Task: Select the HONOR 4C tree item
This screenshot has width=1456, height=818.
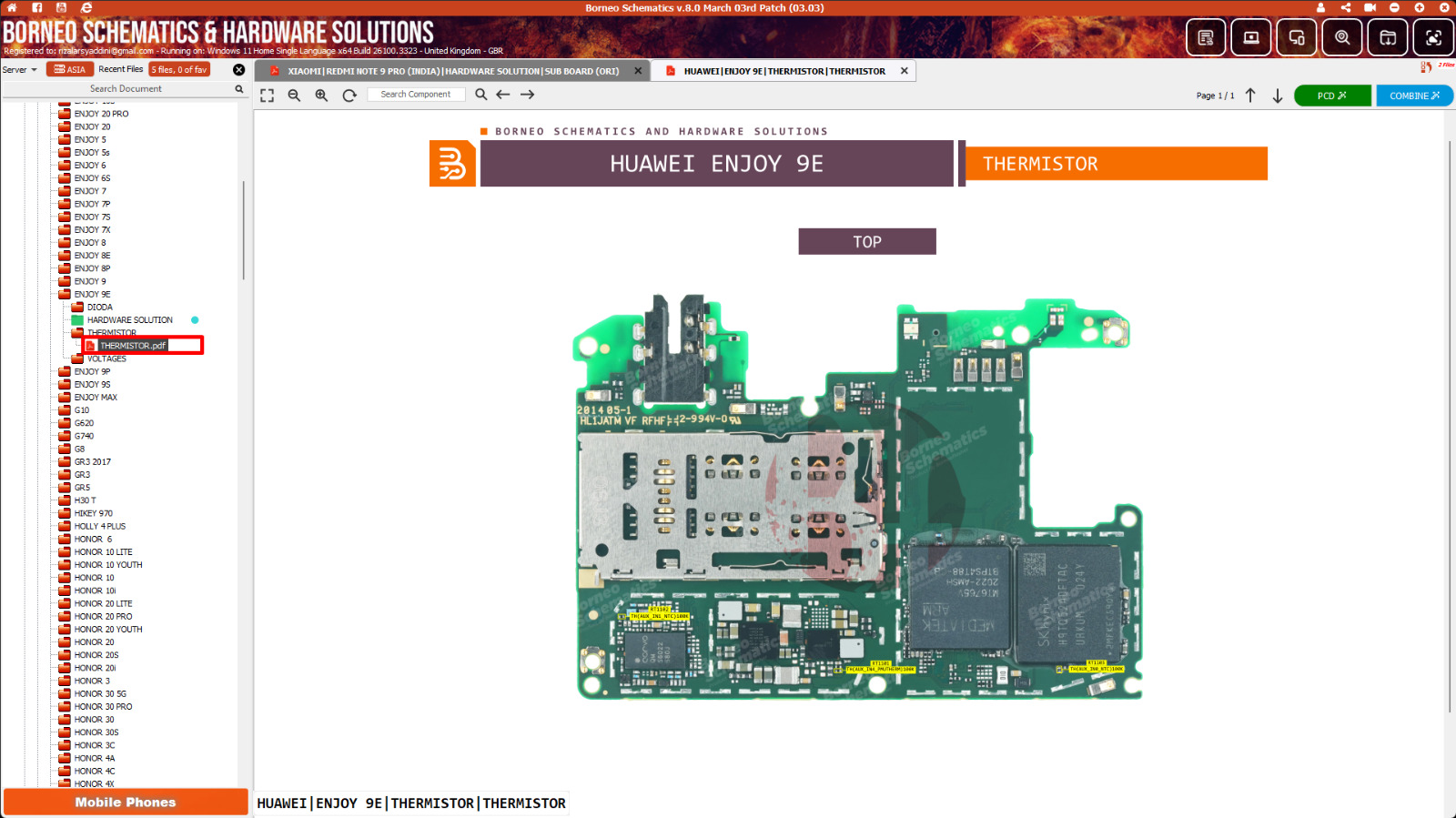Action: click(x=95, y=772)
